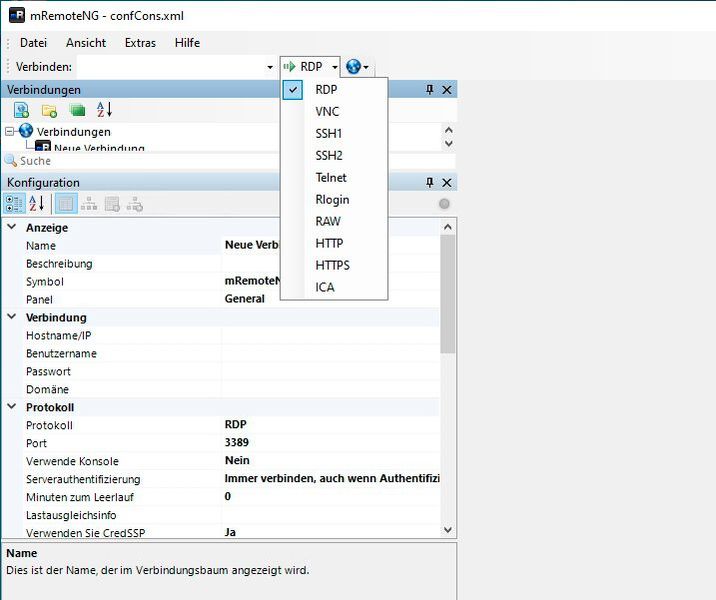Image resolution: width=716 pixels, height=600 pixels.
Task: Open the RDP protocol dropdown arrow
Action: point(335,67)
